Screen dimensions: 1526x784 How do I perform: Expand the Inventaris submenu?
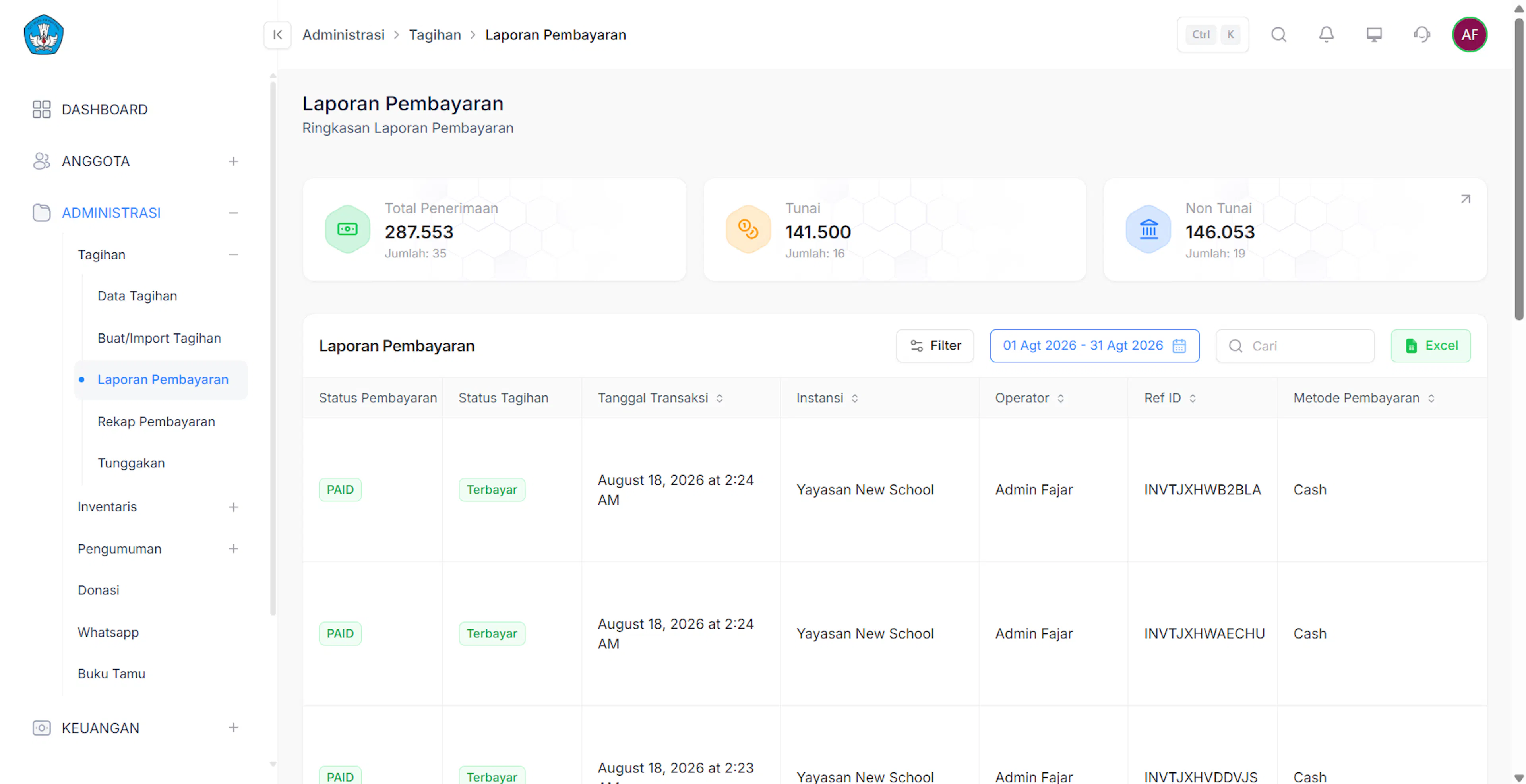(233, 507)
